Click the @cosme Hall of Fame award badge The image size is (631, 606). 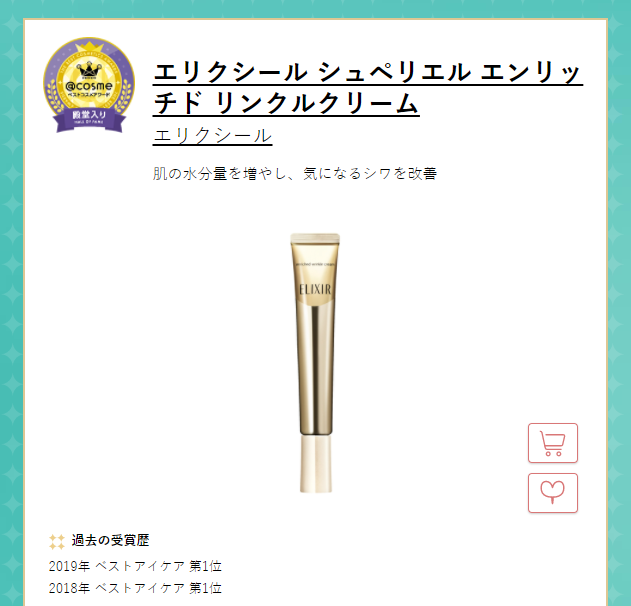[89, 85]
